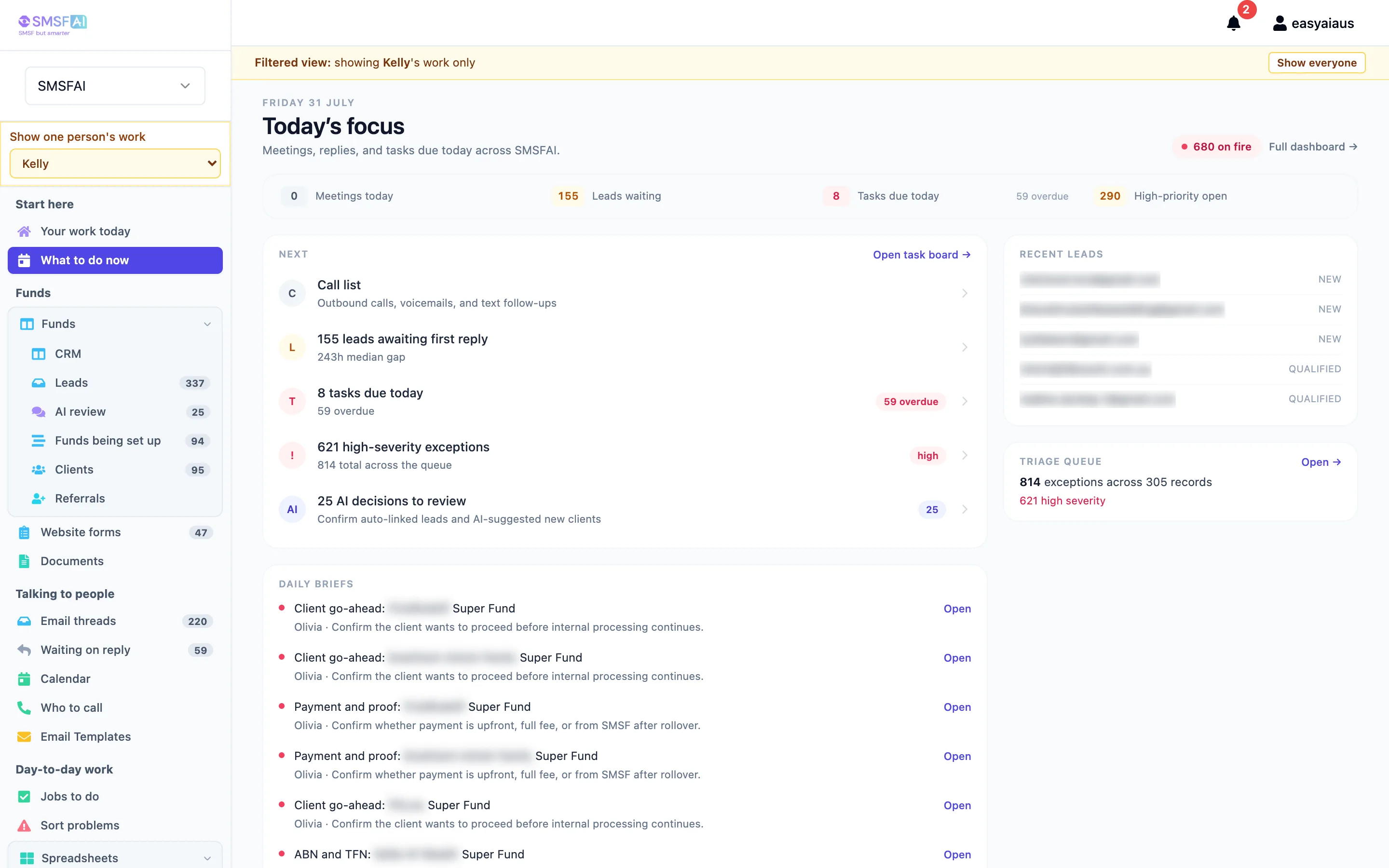The image size is (1389, 868).
Task: Open the Full dashboard link
Action: click(x=1313, y=147)
